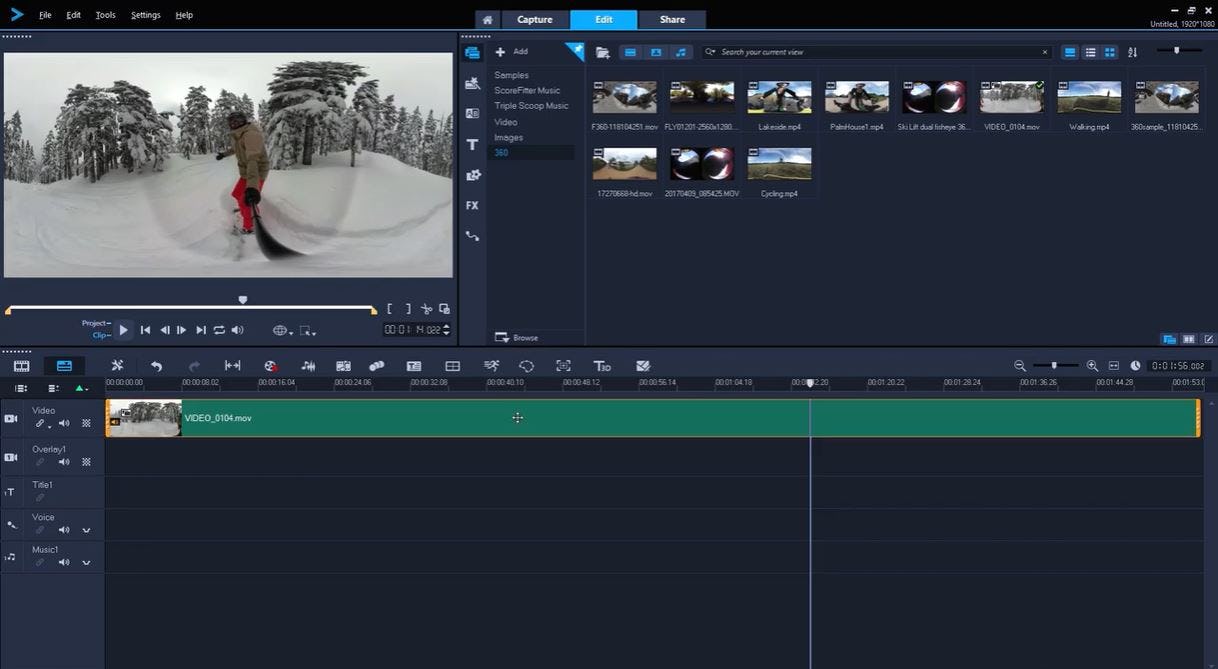
Task: Switch to the Capture tab
Action: (x=534, y=19)
